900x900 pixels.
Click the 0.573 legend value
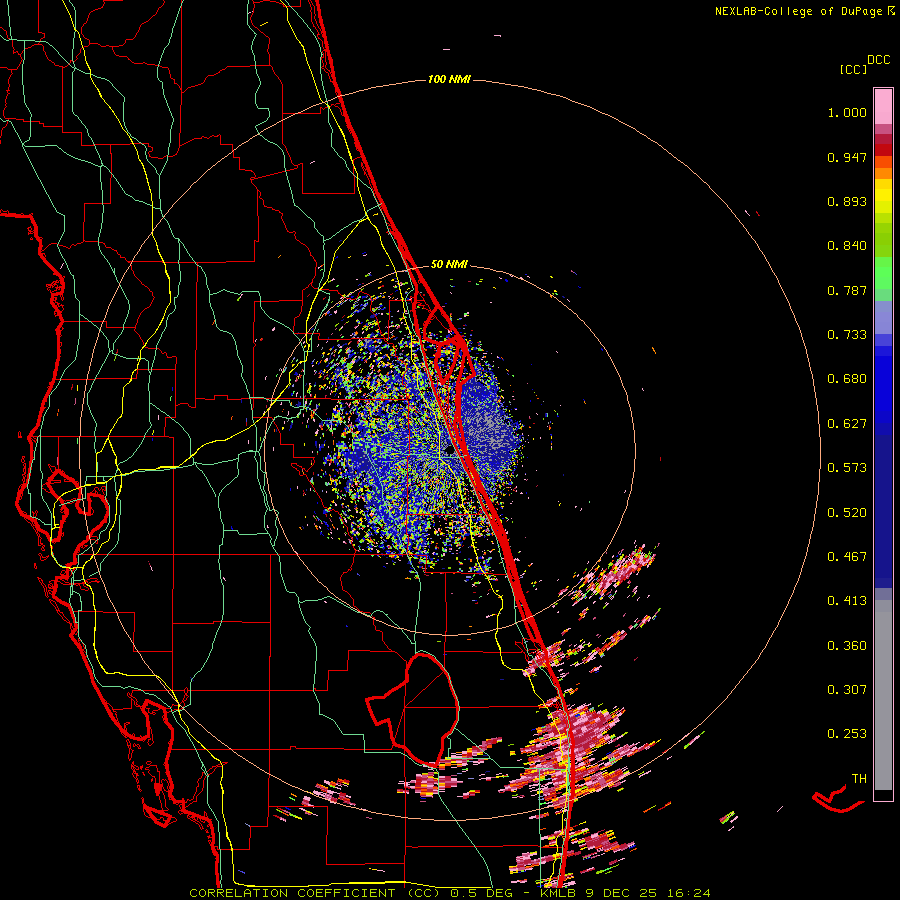pyautogui.click(x=847, y=468)
